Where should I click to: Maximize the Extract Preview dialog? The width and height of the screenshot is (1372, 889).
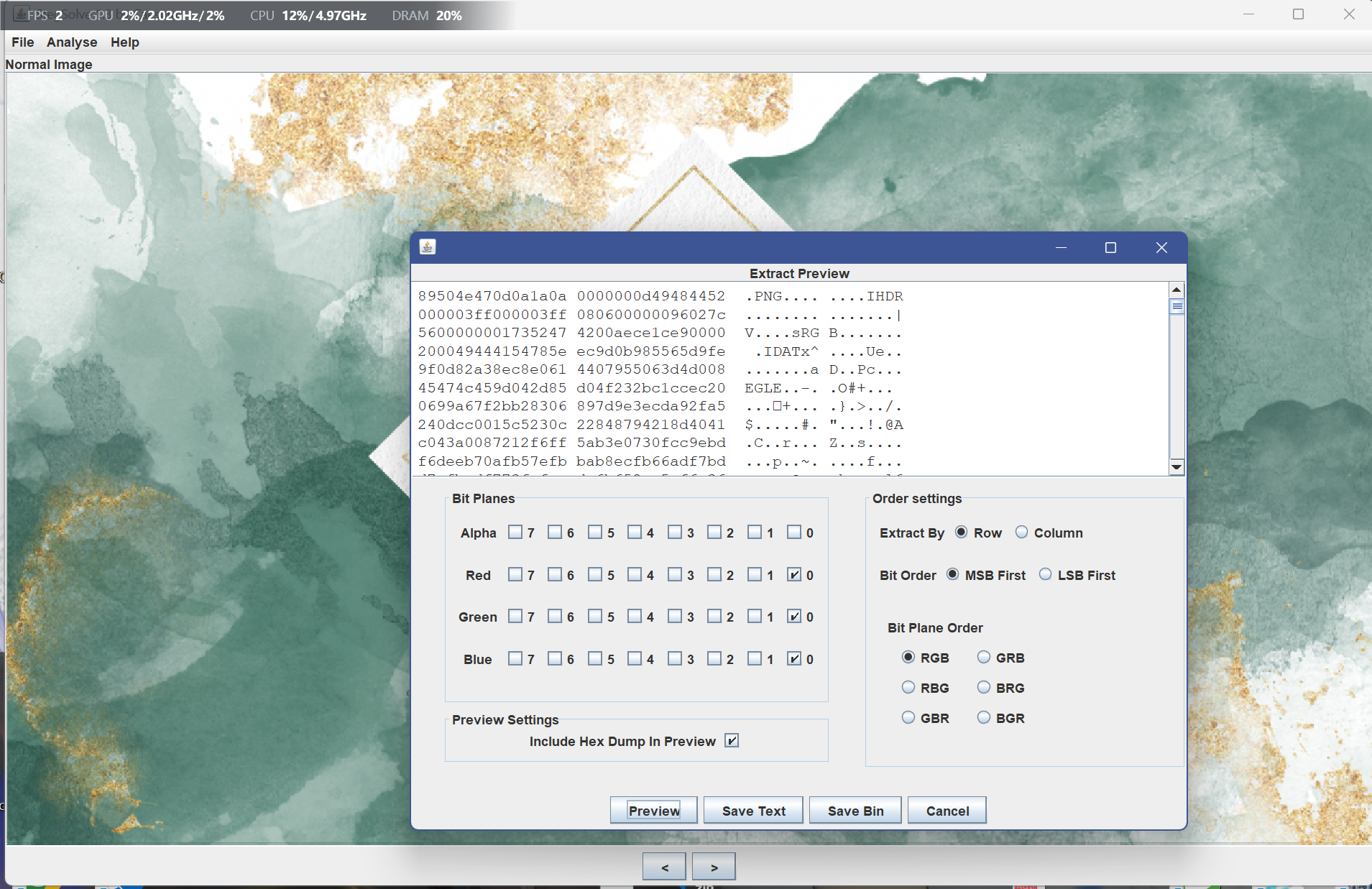click(1110, 248)
